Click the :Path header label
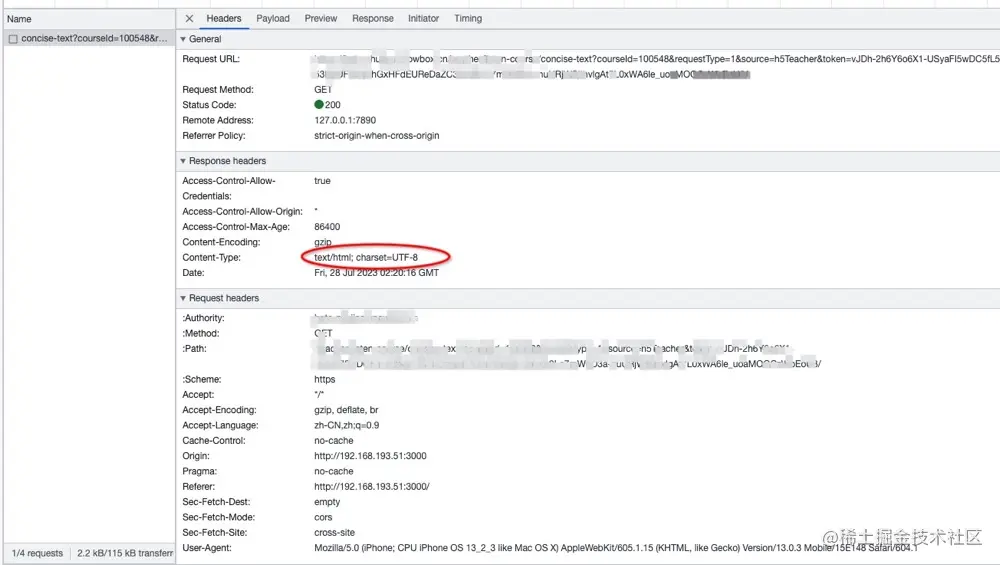Image resolution: width=1000 pixels, height=565 pixels. [195, 349]
